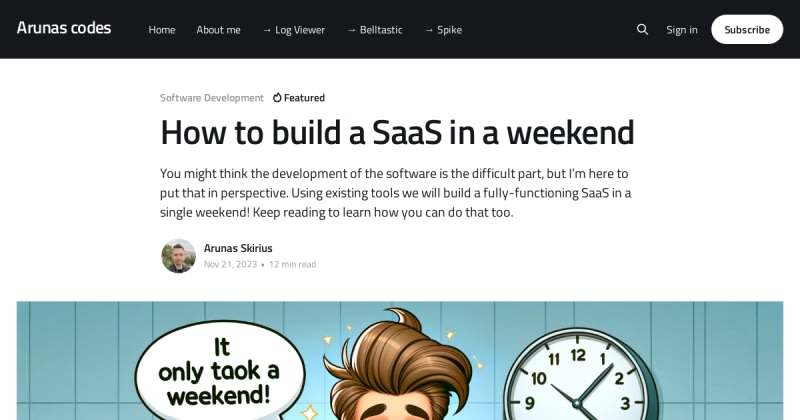This screenshot has height=420, width=800.
Task: Click Arunas Skirius author avatar photo
Action: click(178, 256)
